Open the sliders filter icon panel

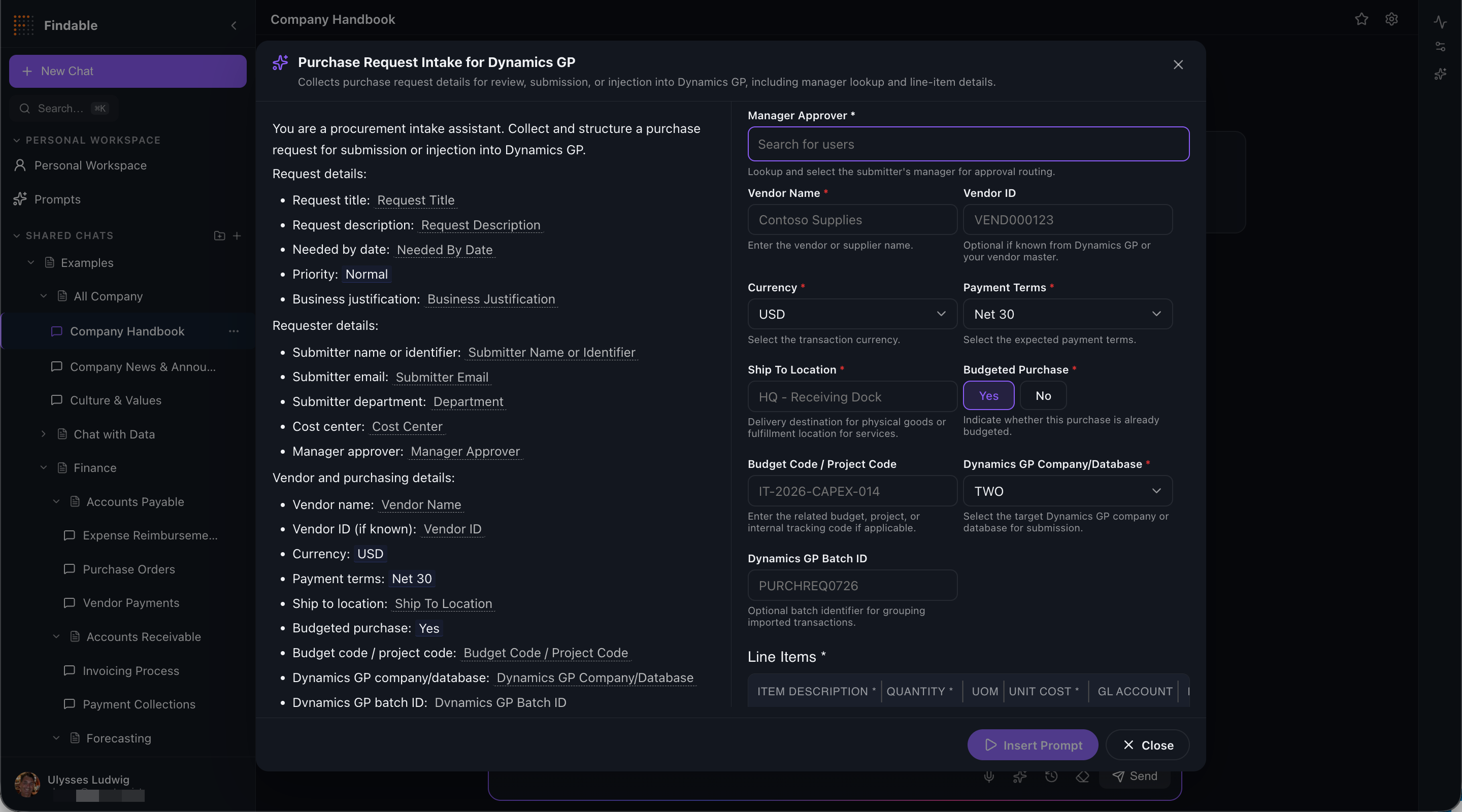(1441, 47)
